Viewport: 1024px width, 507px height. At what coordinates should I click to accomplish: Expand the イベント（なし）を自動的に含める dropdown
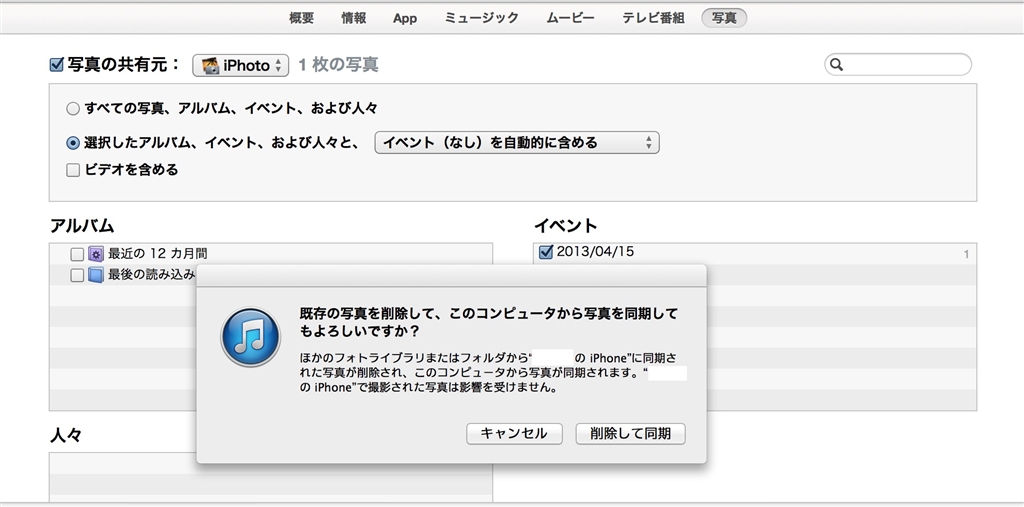pyautogui.click(x=516, y=143)
